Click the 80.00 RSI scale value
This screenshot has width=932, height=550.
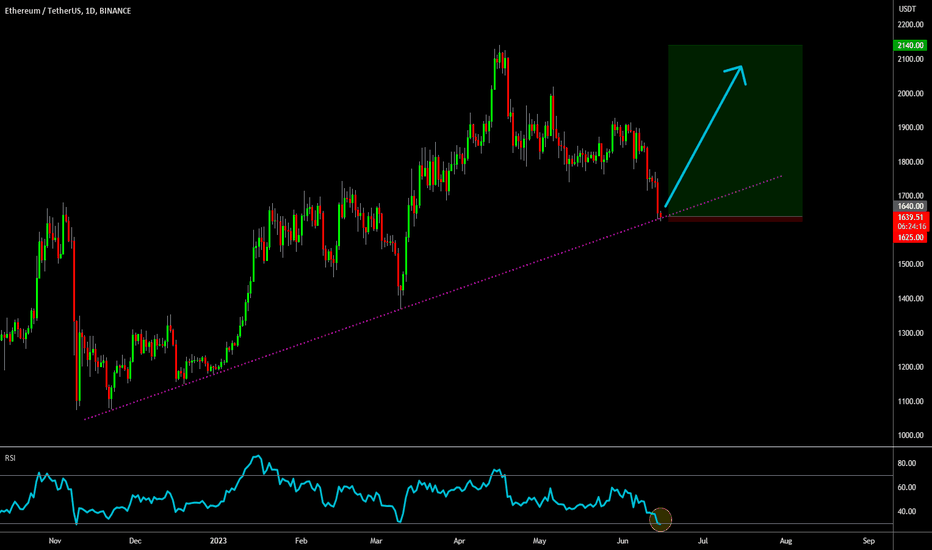906,463
